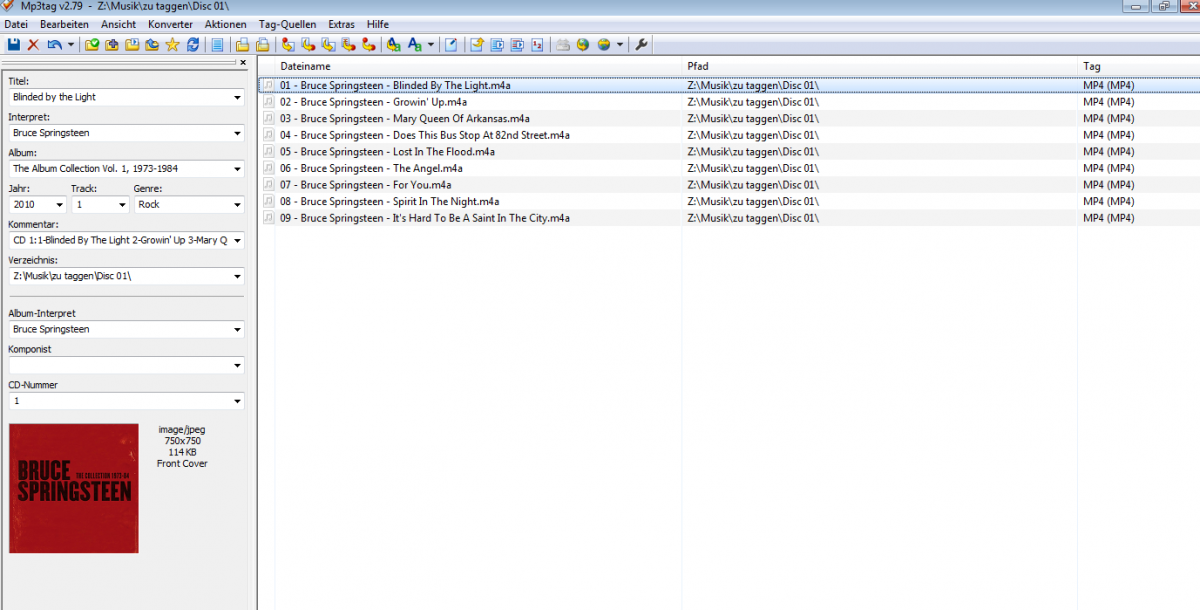Expand the Kommentar field dropdown
Viewport: 1200px width, 610px height.
pos(238,240)
